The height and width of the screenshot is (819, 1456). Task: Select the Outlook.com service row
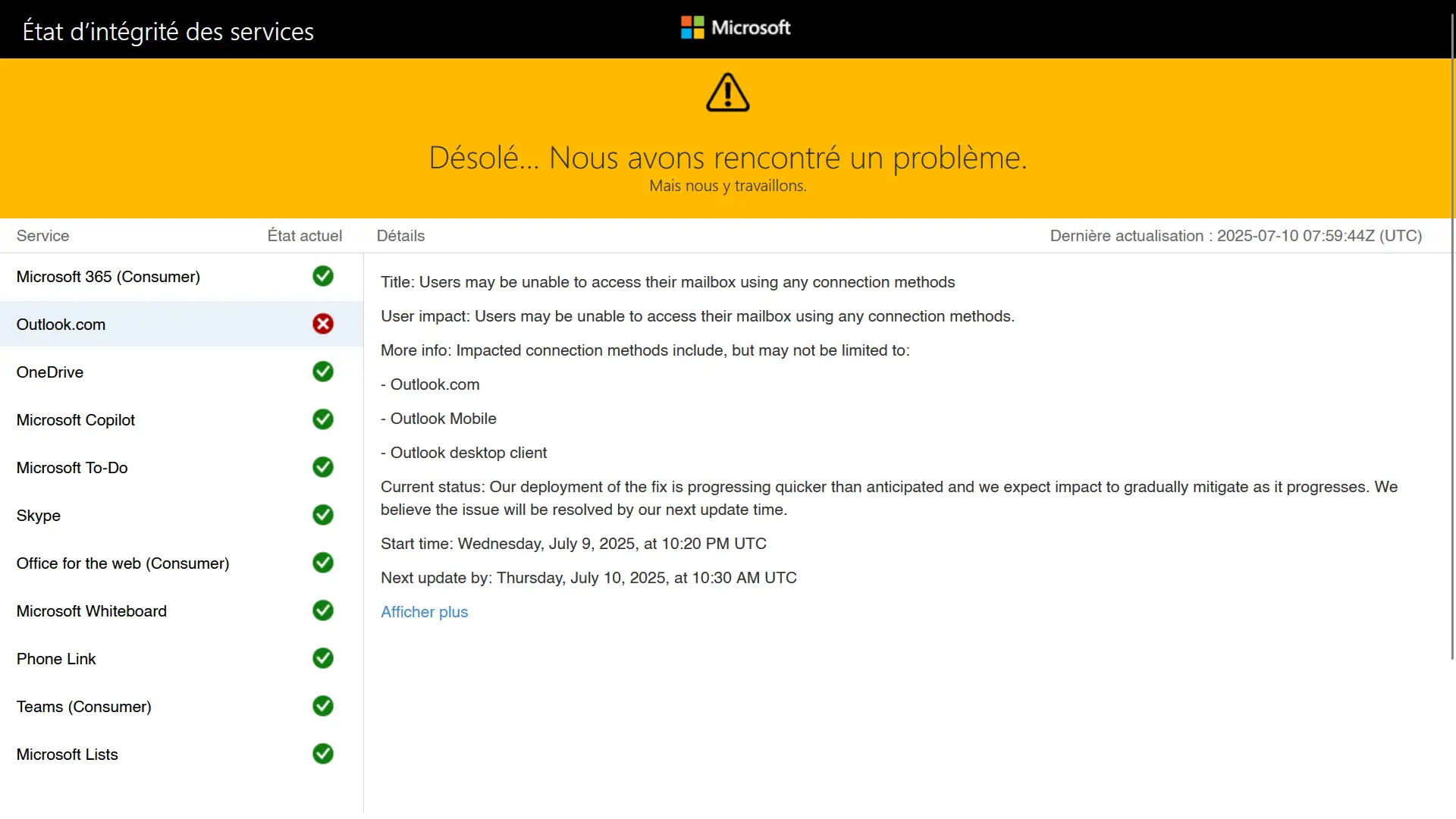pos(181,325)
